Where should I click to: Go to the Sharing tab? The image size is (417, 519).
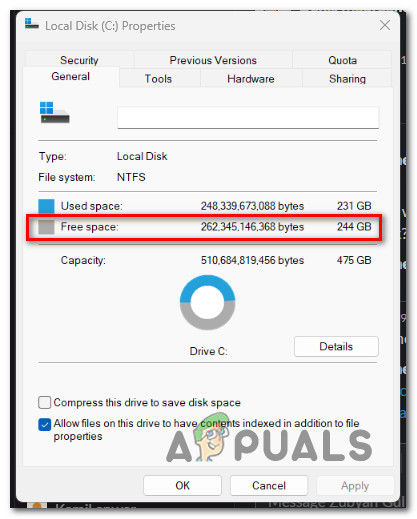pos(347,79)
